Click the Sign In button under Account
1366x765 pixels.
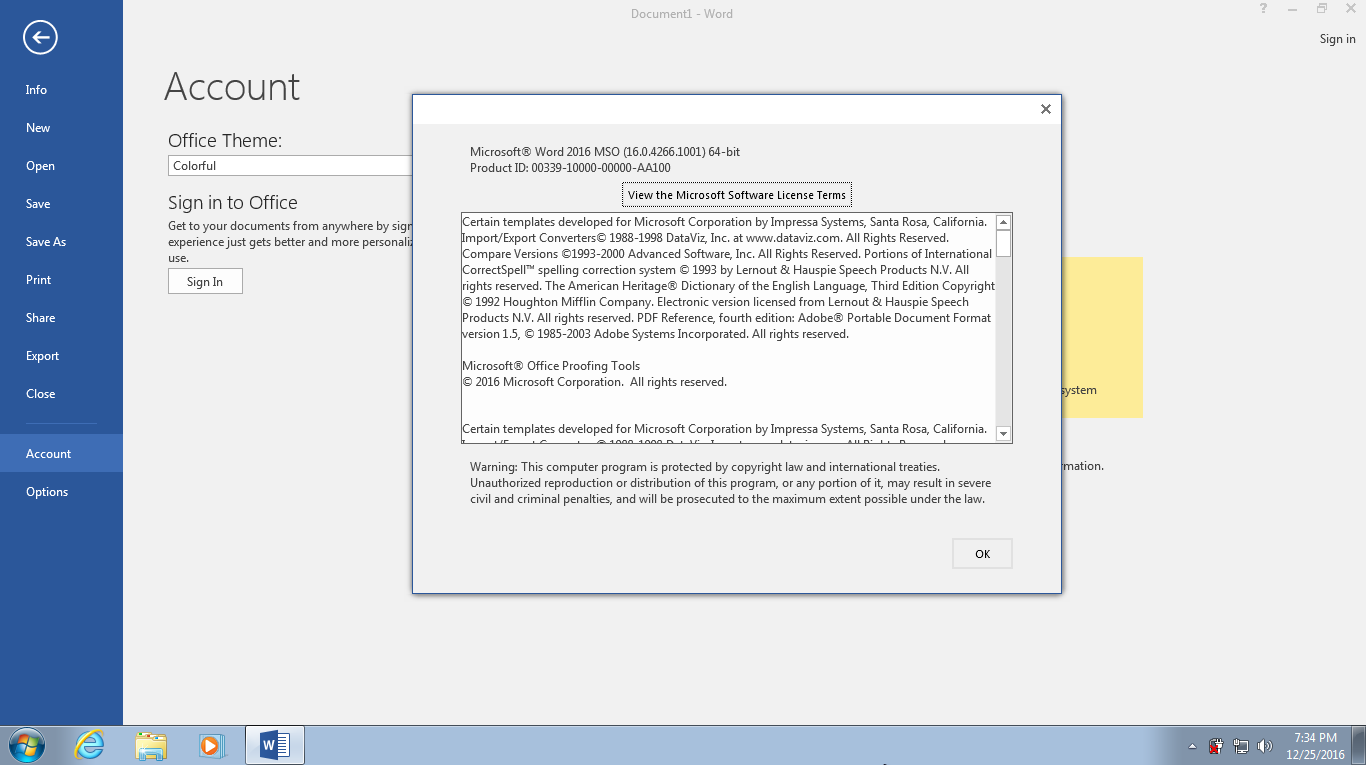coord(205,282)
